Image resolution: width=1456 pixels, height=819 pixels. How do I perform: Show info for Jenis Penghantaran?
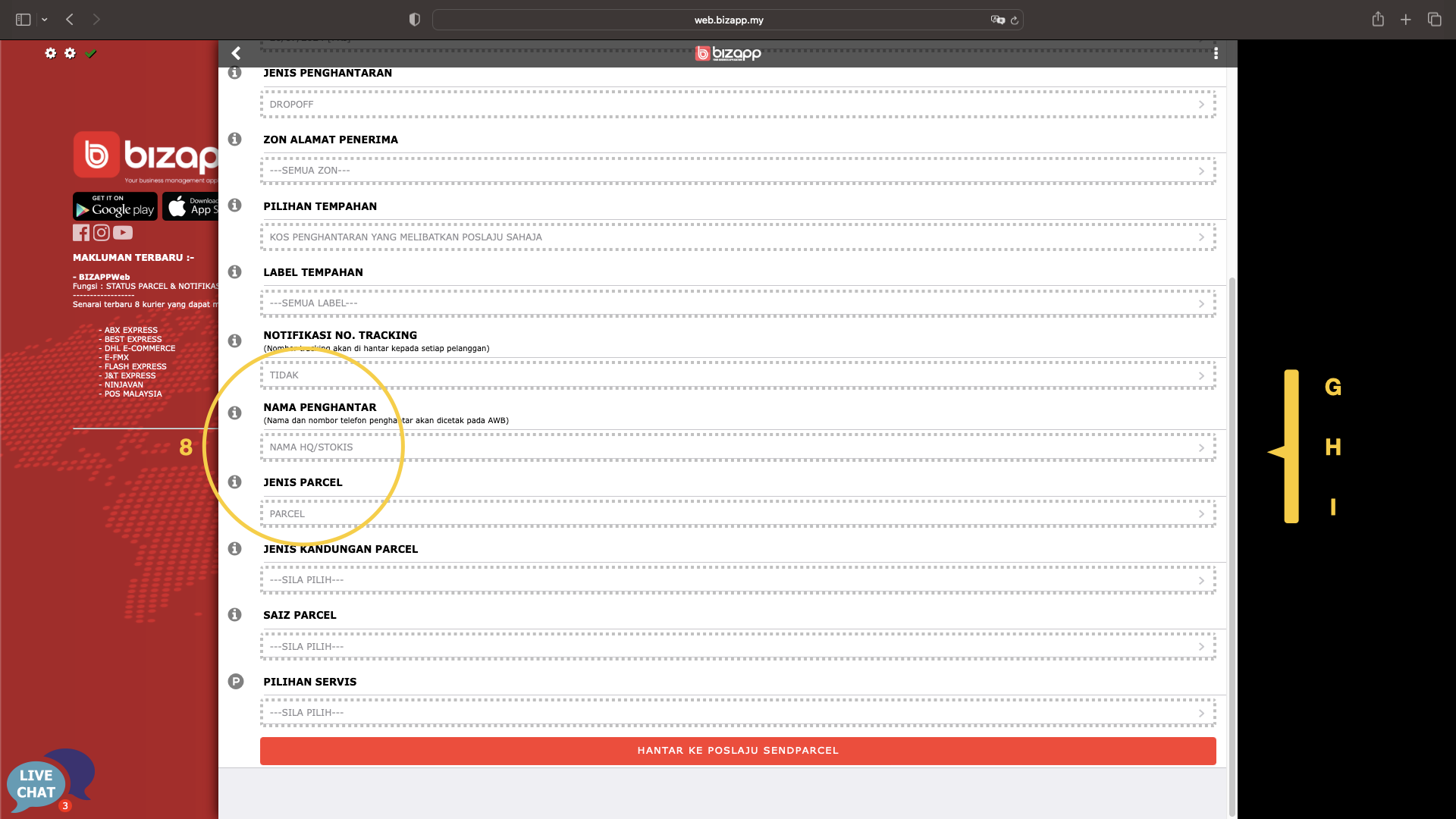pyautogui.click(x=235, y=73)
